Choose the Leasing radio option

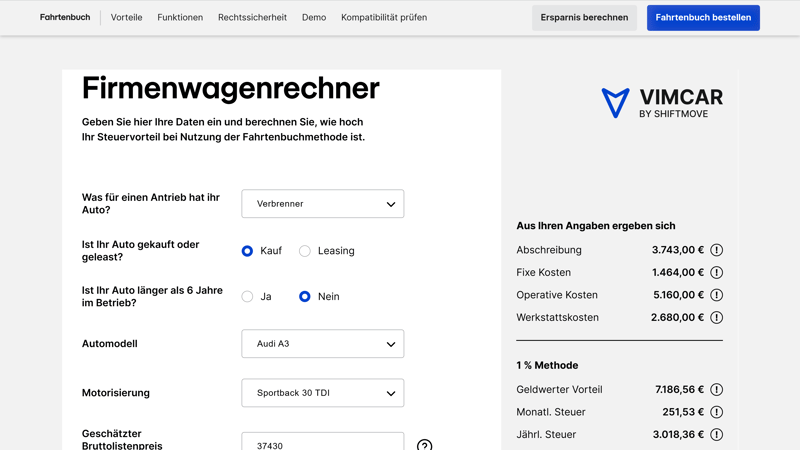pyautogui.click(x=305, y=251)
